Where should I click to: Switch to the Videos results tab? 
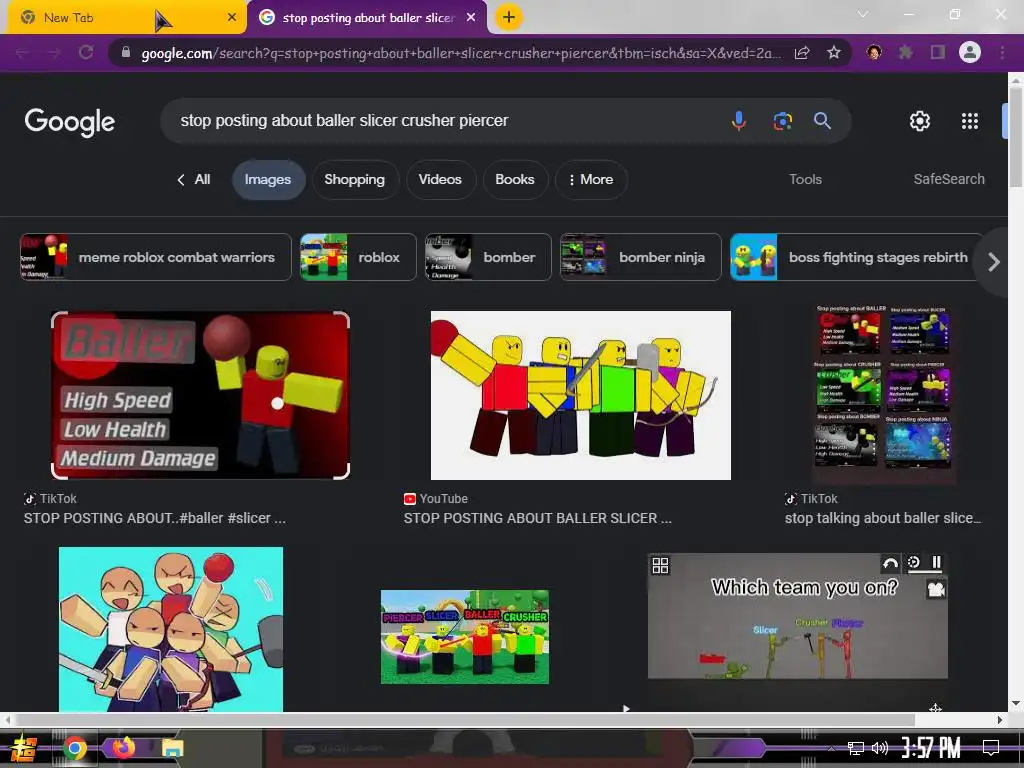pyautogui.click(x=440, y=180)
